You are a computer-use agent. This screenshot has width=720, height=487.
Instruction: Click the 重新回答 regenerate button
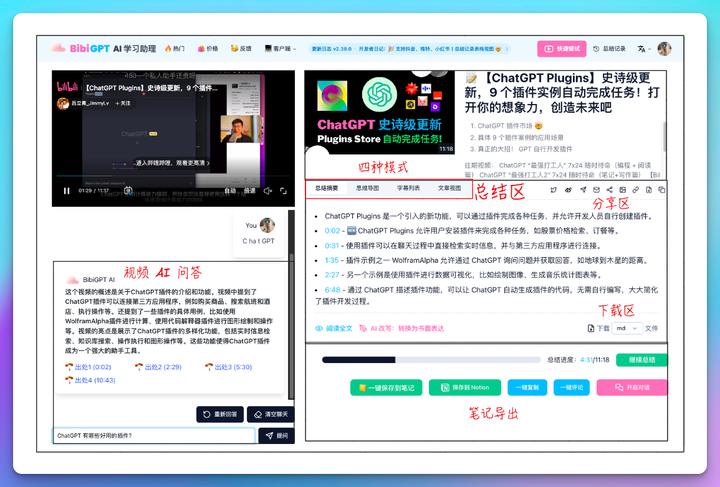[220, 414]
